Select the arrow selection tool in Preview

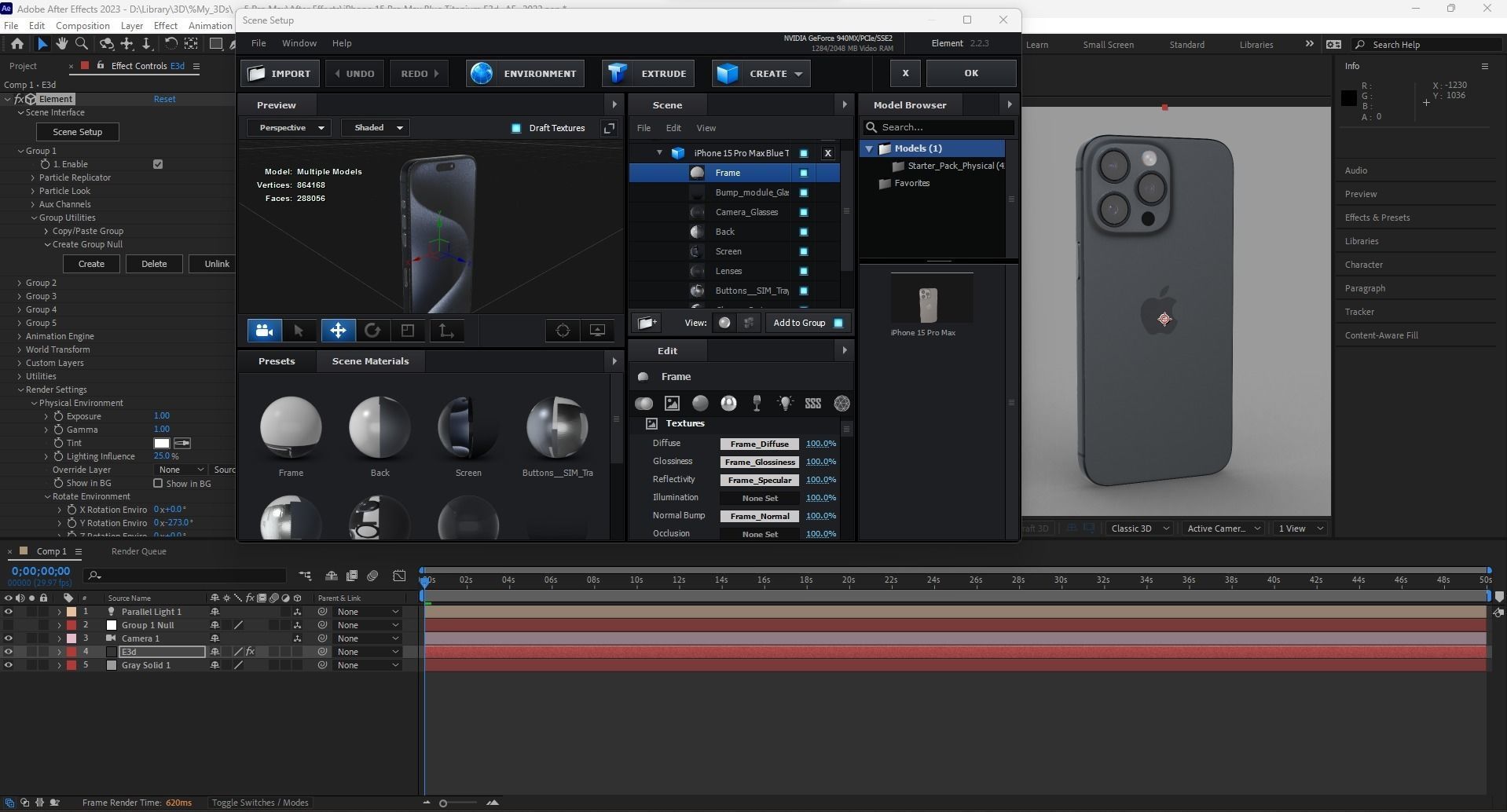click(299, 331)
